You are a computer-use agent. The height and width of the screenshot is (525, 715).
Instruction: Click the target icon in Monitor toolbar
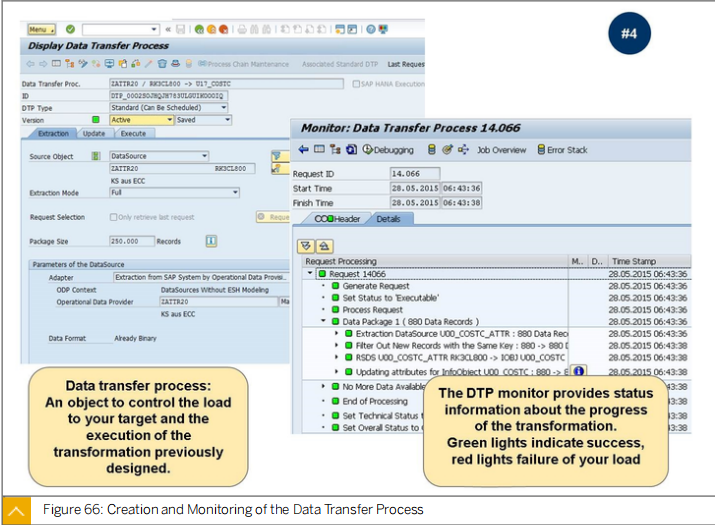coord(447,150)
